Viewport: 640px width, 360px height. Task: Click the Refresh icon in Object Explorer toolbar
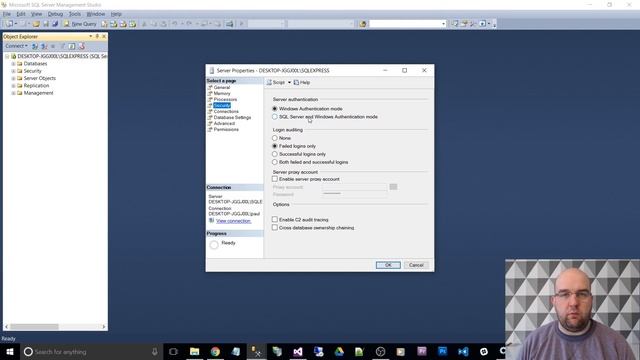coord(72,46)
